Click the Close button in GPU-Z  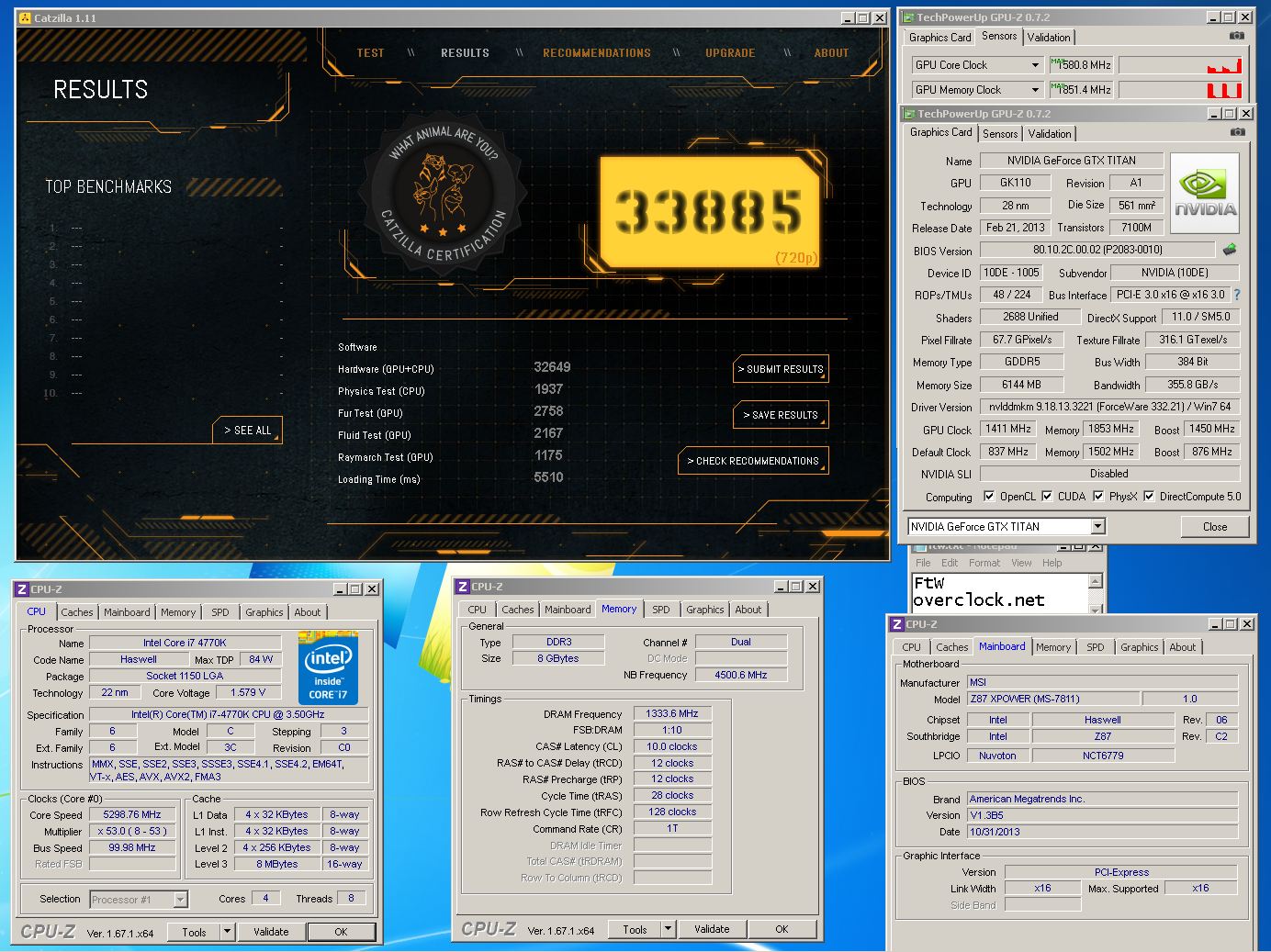tap(1215, 527)
